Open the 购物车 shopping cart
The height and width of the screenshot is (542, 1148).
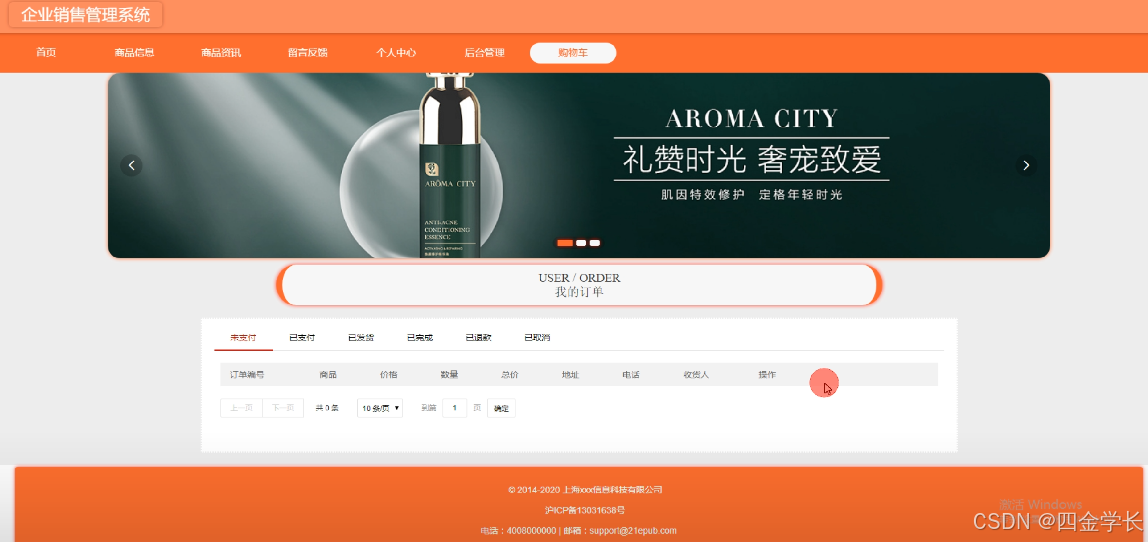point(573,53)
